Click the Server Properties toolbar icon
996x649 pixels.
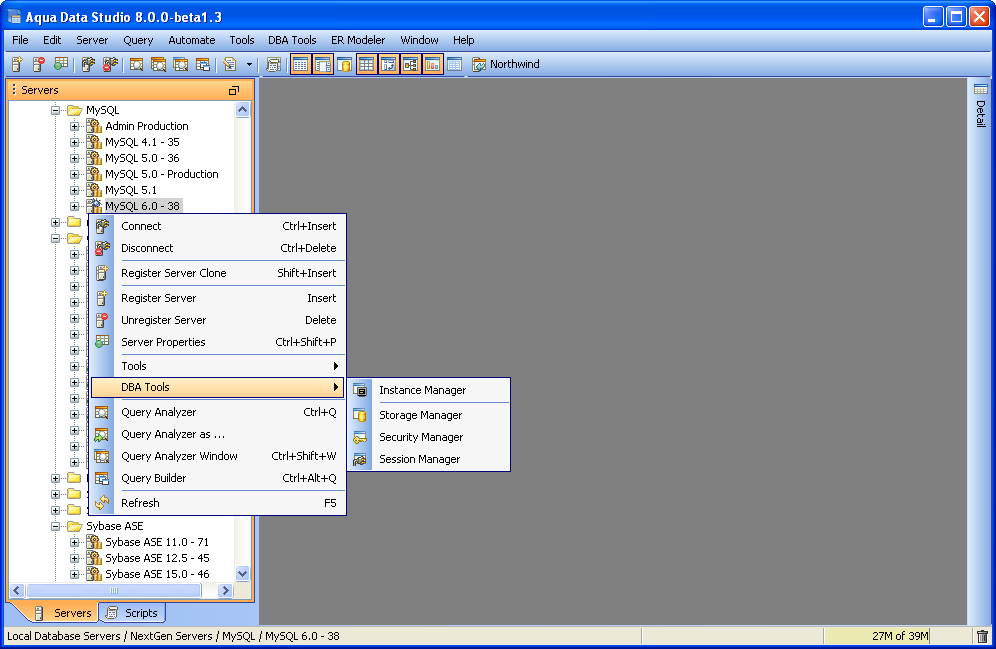tap(61, 64)
